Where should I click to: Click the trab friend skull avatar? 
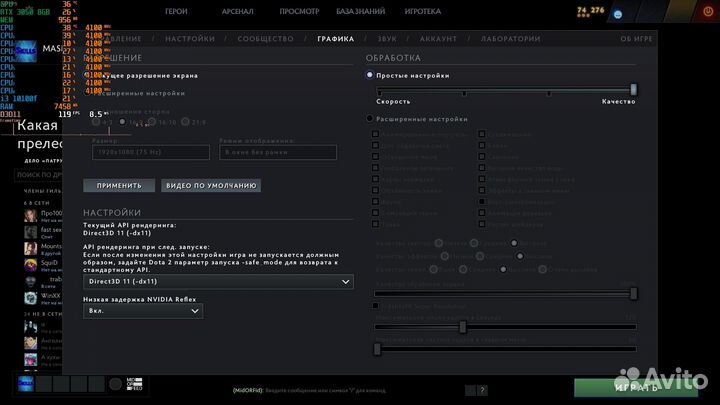(x=30, y=281)
